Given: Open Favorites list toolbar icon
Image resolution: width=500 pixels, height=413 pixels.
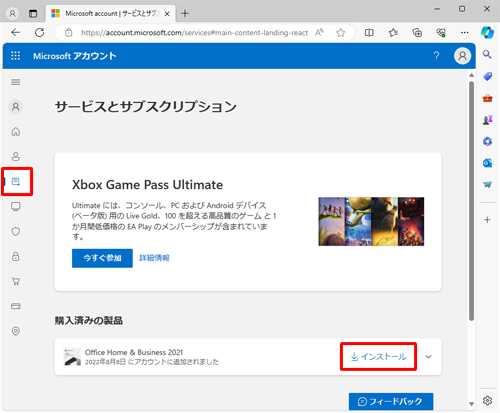Looking at the screenshot, I should [393, 32].
